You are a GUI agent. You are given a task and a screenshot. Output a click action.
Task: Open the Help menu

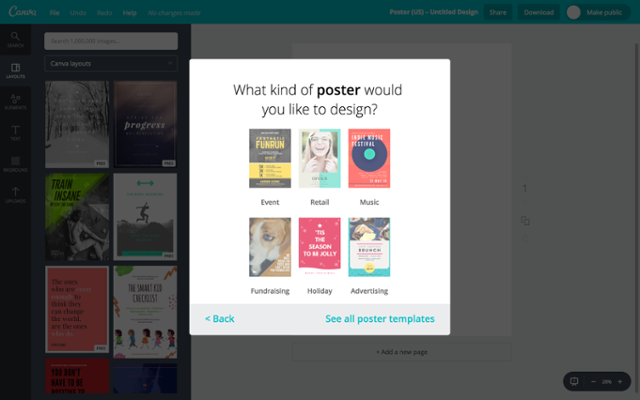(x=129, y=13)
